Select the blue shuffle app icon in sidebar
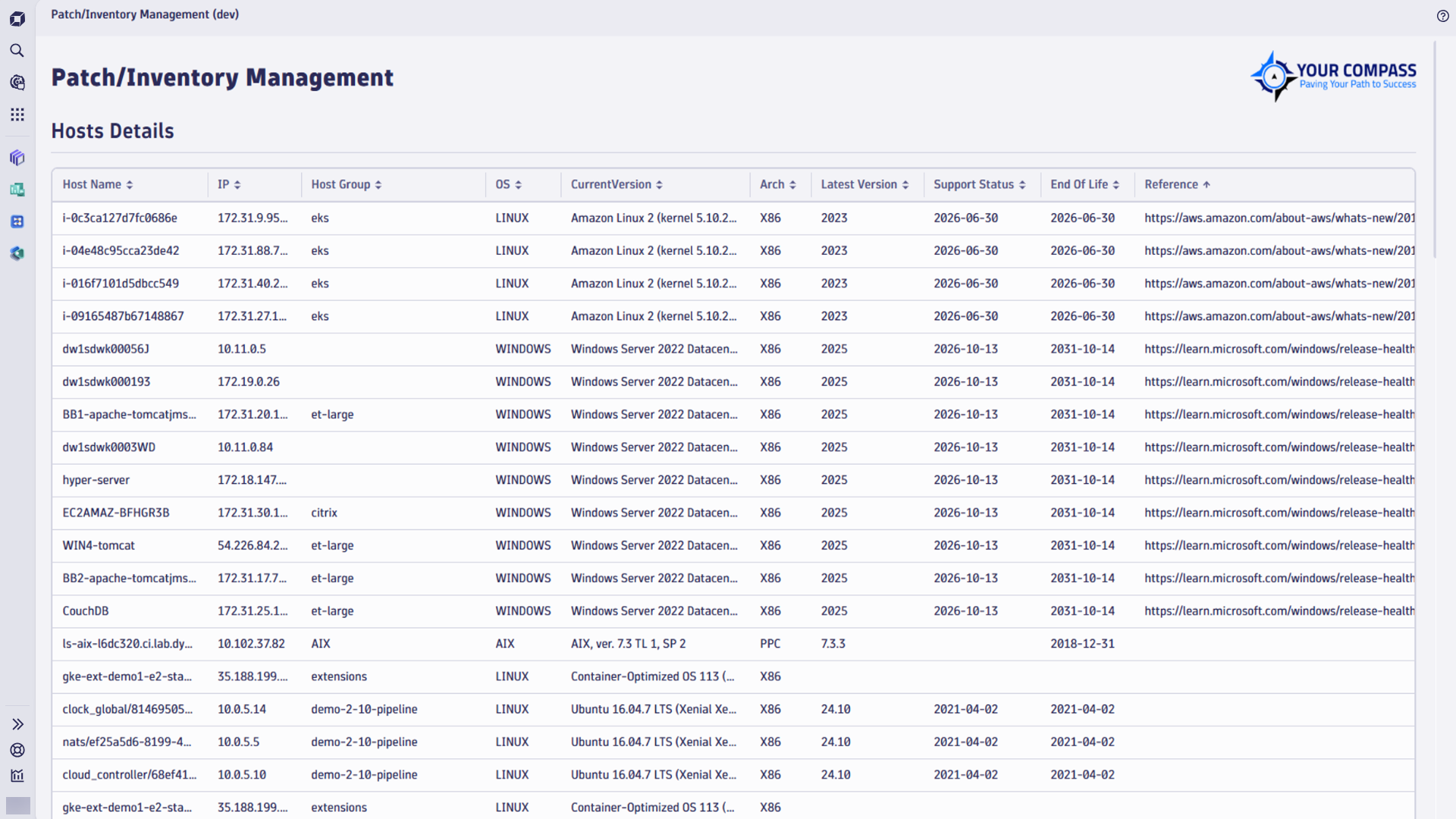The width and height of the screenshot is (1456, 819). (17, 221)
